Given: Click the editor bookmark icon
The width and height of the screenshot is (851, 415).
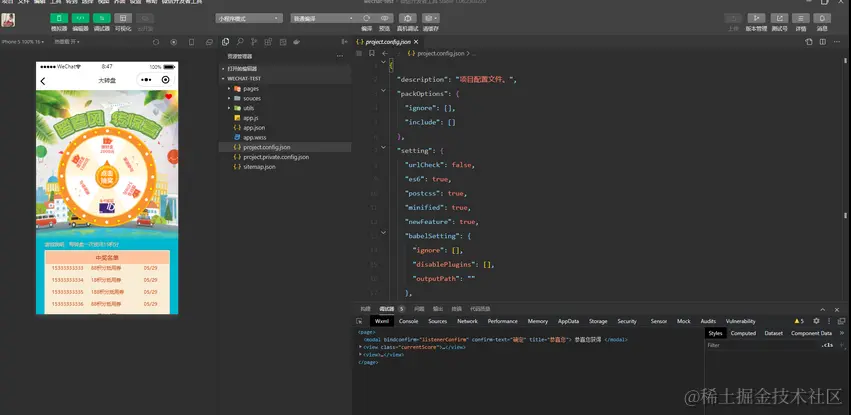Looking at the screenshot, I should pyautogui.click(x=372, y=54).
